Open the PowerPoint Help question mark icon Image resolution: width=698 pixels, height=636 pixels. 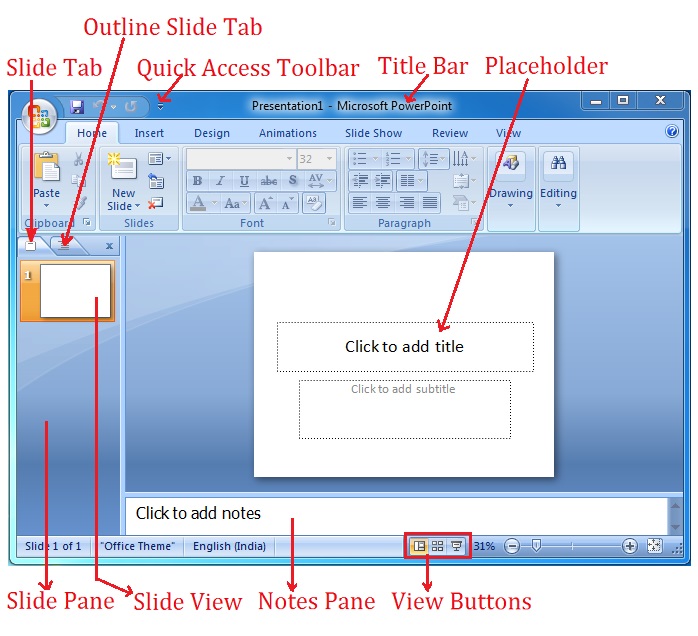point(672,131)
